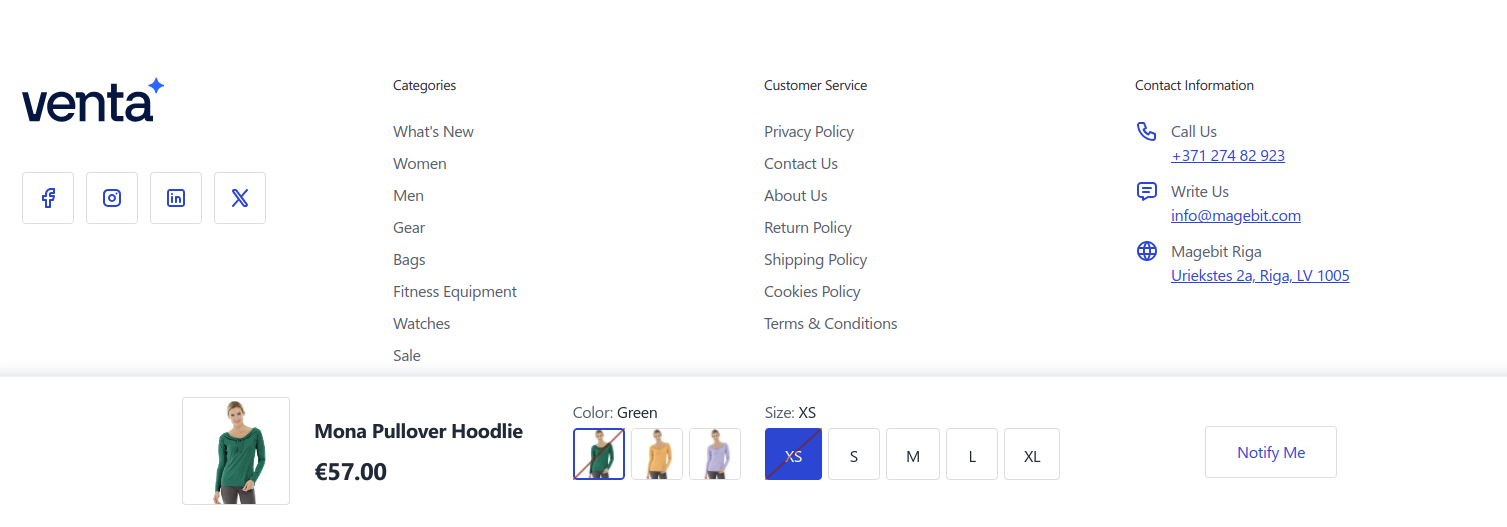The height and width of the screenshot is (527, 1507).
Task: Open the LinkedIn social icon
Action: point(176,198)
